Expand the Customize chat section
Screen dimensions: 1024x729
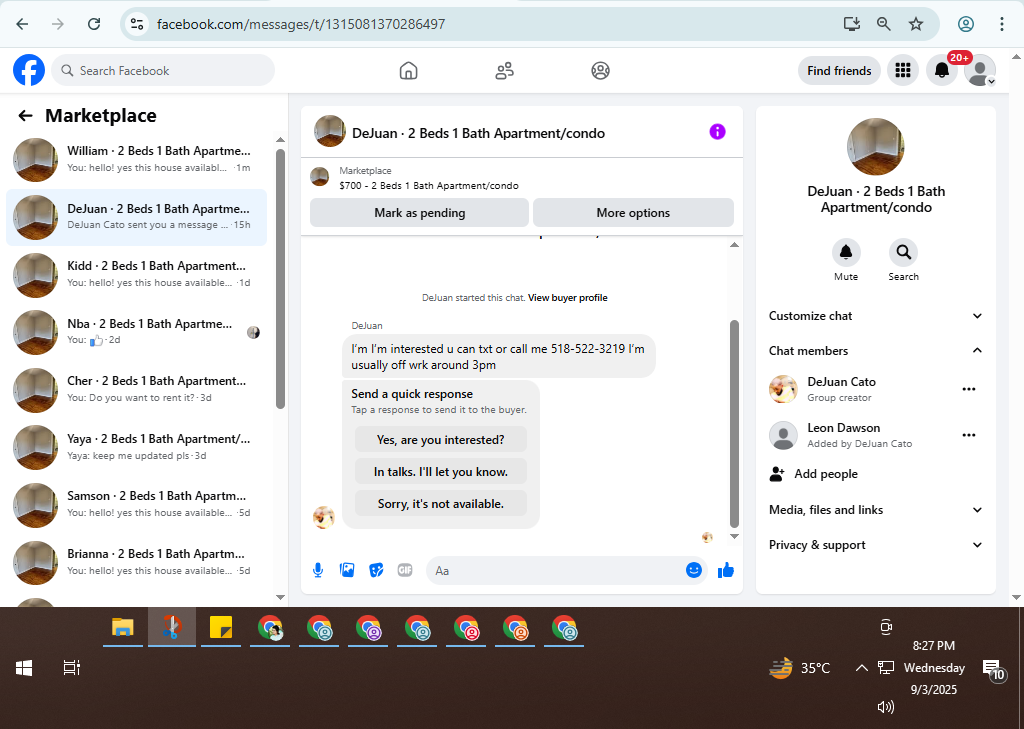tap(876, 316)
